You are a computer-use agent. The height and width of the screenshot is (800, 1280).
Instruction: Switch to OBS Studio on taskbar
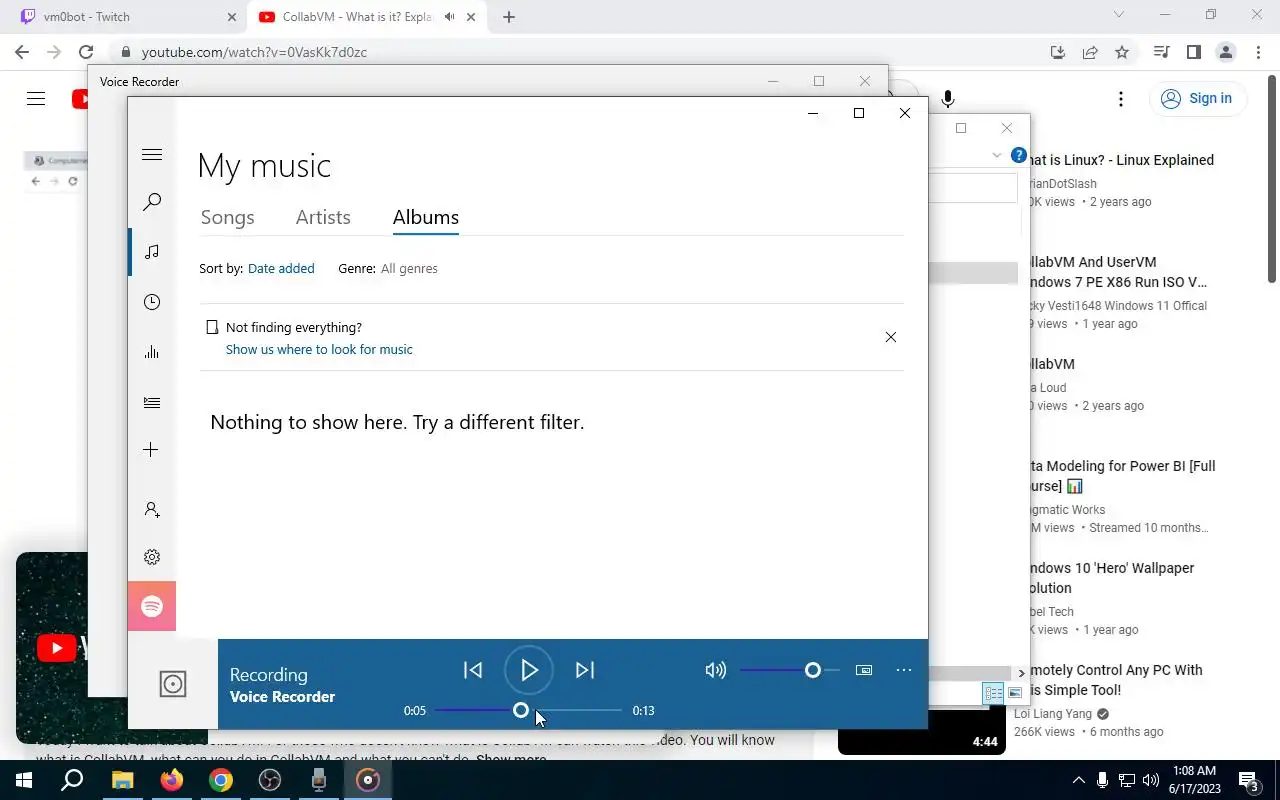[270, 780]
